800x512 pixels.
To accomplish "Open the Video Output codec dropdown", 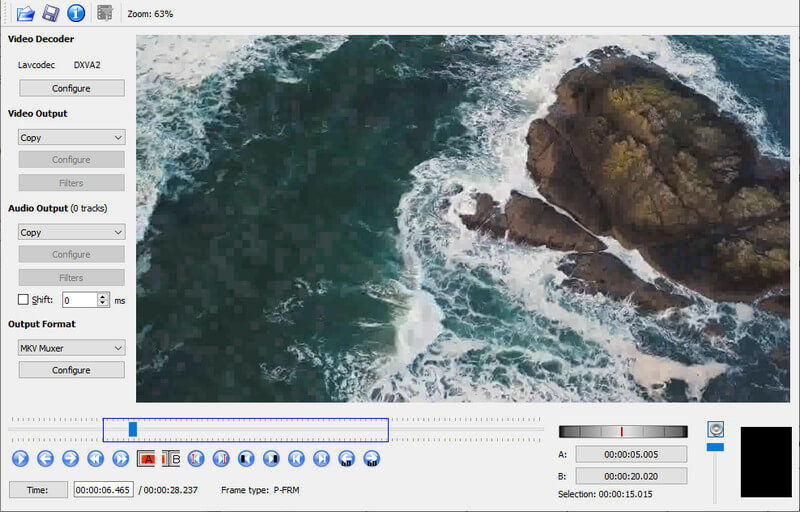I will (x=71, y=137).
